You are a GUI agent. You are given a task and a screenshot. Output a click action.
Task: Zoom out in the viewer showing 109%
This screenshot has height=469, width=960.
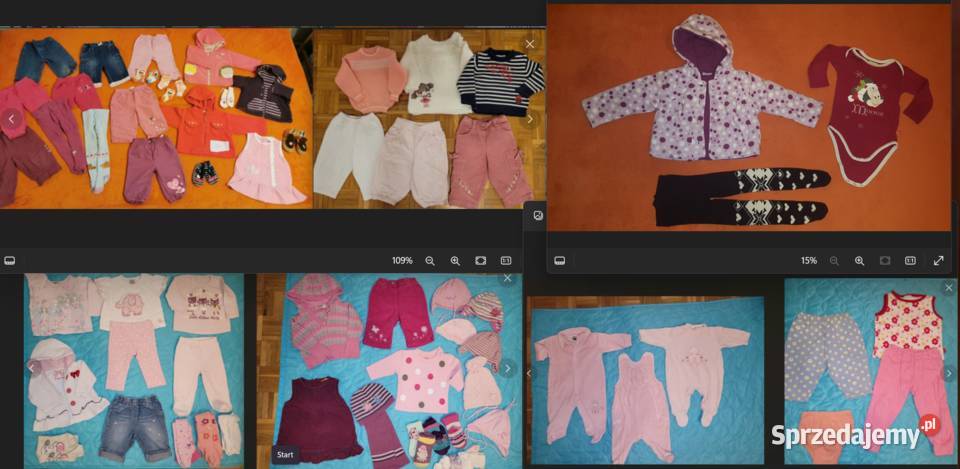tap(430, 260)
